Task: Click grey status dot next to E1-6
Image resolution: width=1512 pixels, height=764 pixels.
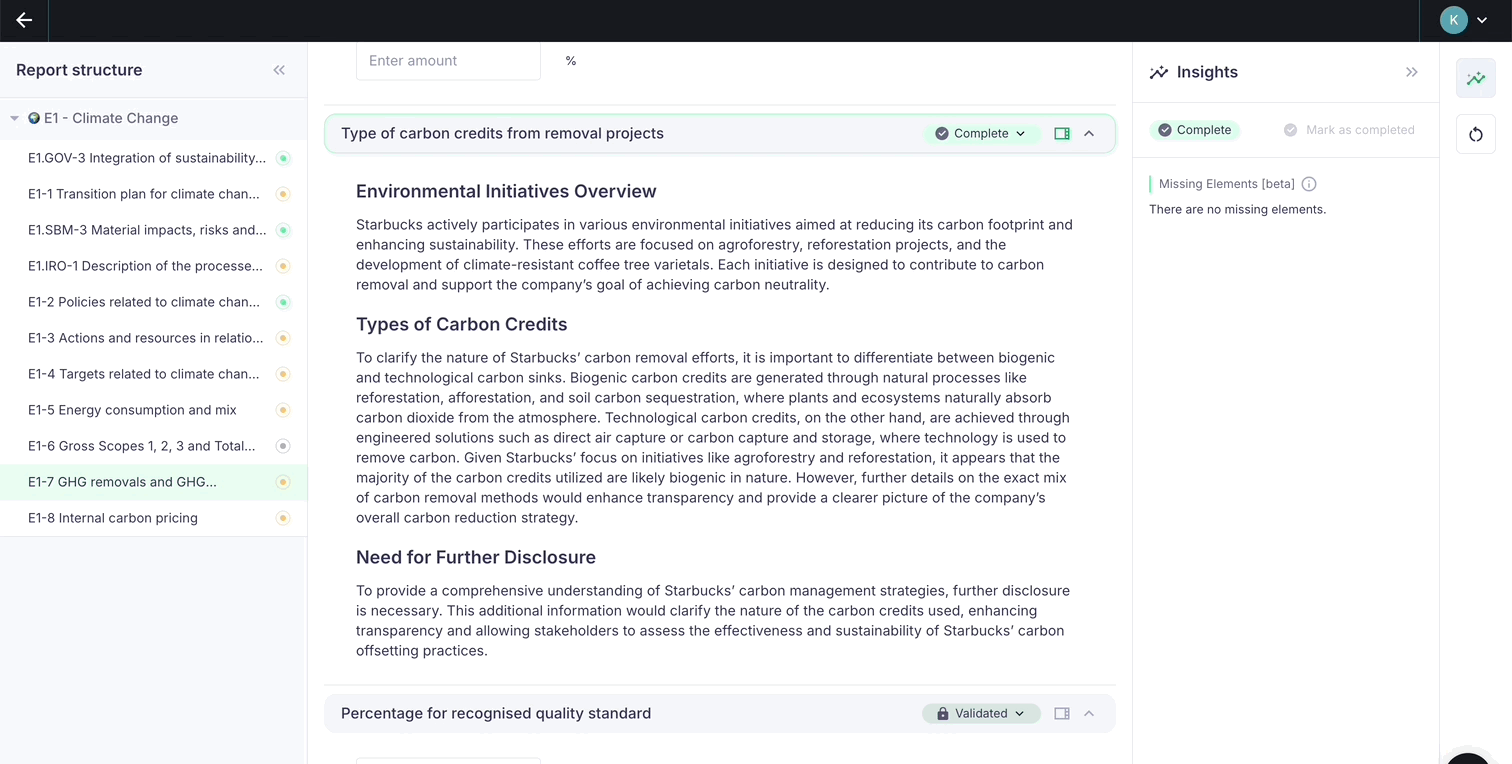Action: click(283, 446)
